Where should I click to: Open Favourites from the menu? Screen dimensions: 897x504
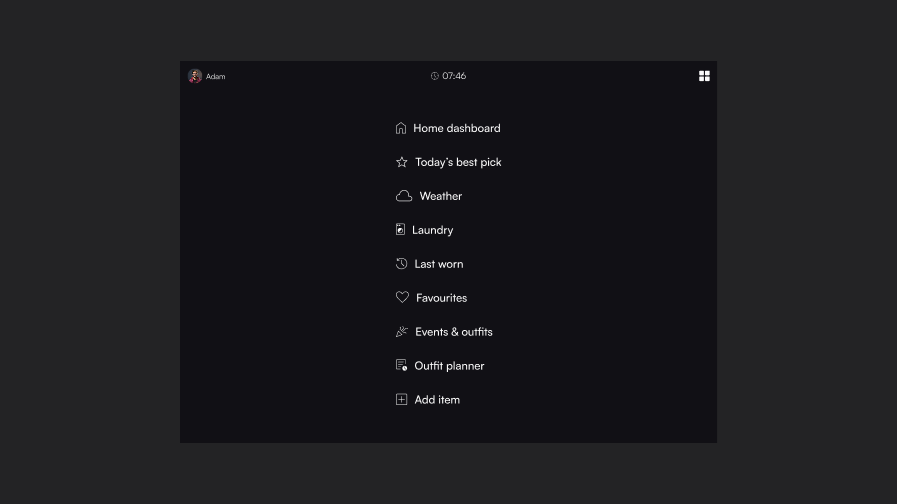[x=442, y=298]
